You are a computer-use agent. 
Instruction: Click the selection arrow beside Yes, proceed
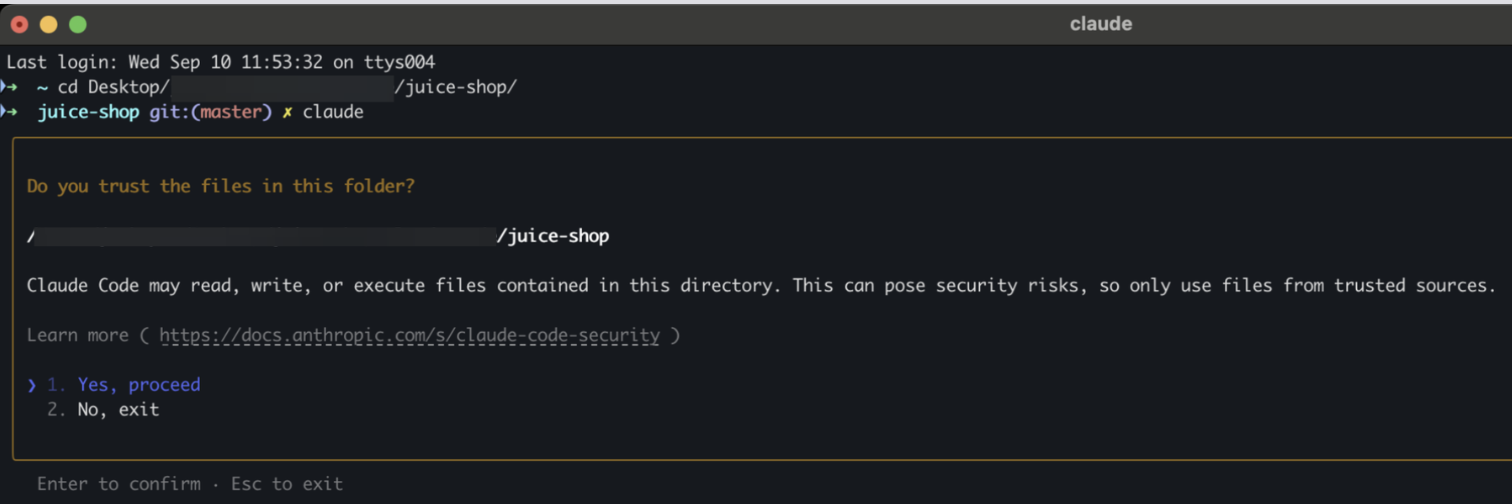(32, 385)
